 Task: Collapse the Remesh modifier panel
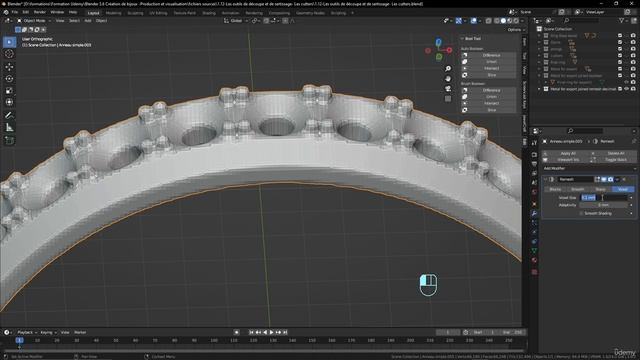click(x=546, y=179)
